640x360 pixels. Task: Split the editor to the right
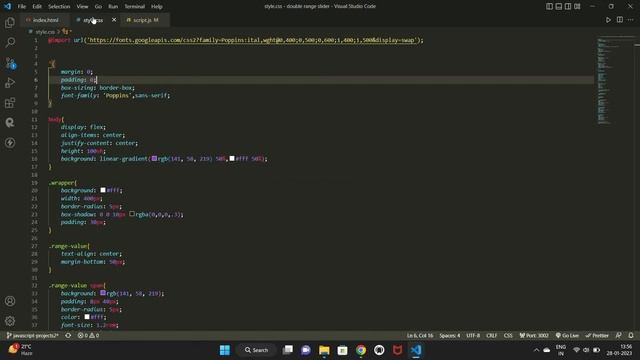(620, 20)
